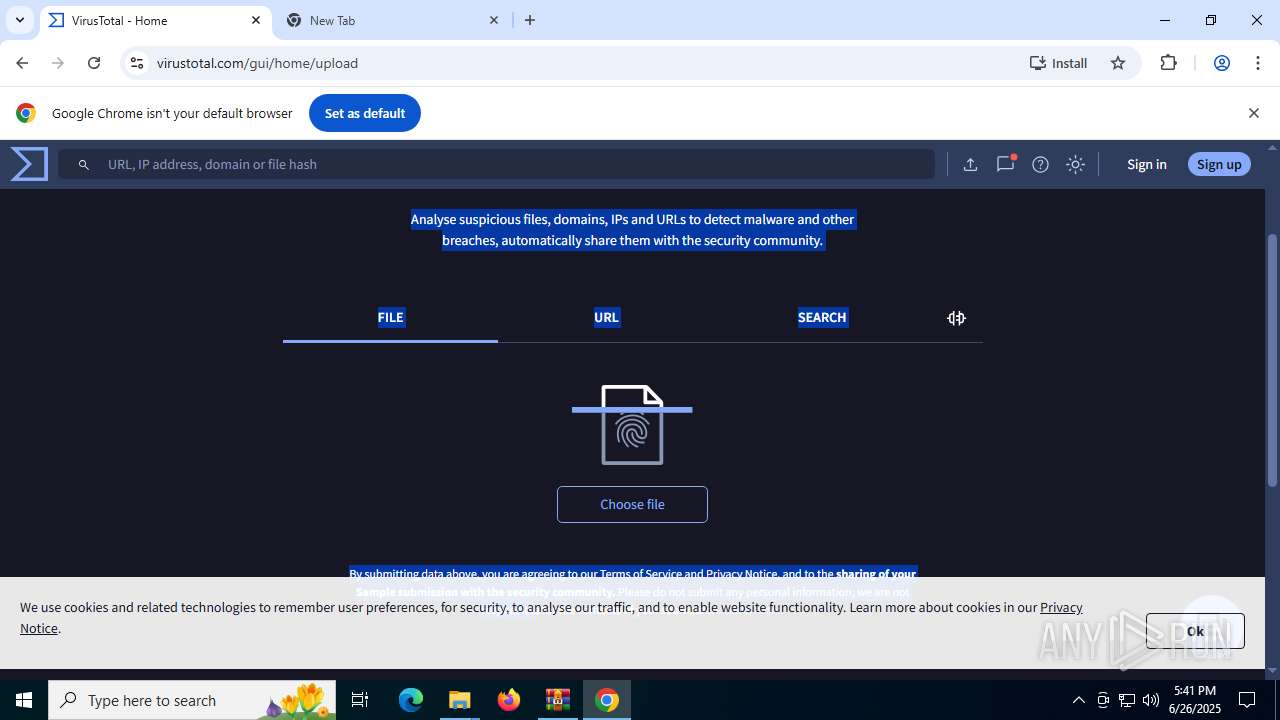This screenshot has width=1280, height=720.
Task: Click the taskbar search box
Action: click(x=192, y=700)
